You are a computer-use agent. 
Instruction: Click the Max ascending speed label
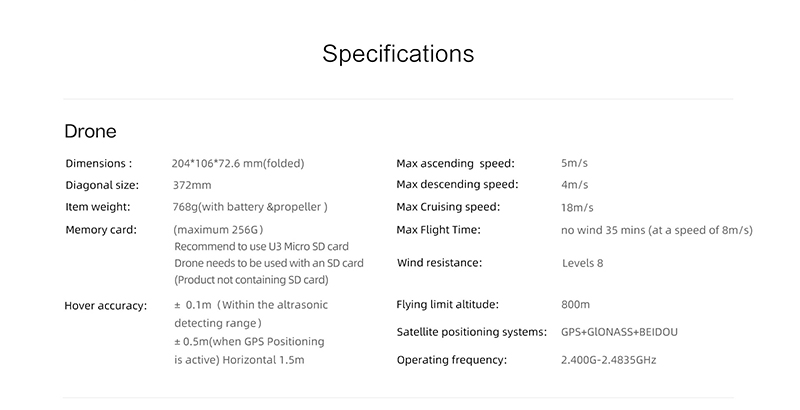456,164
